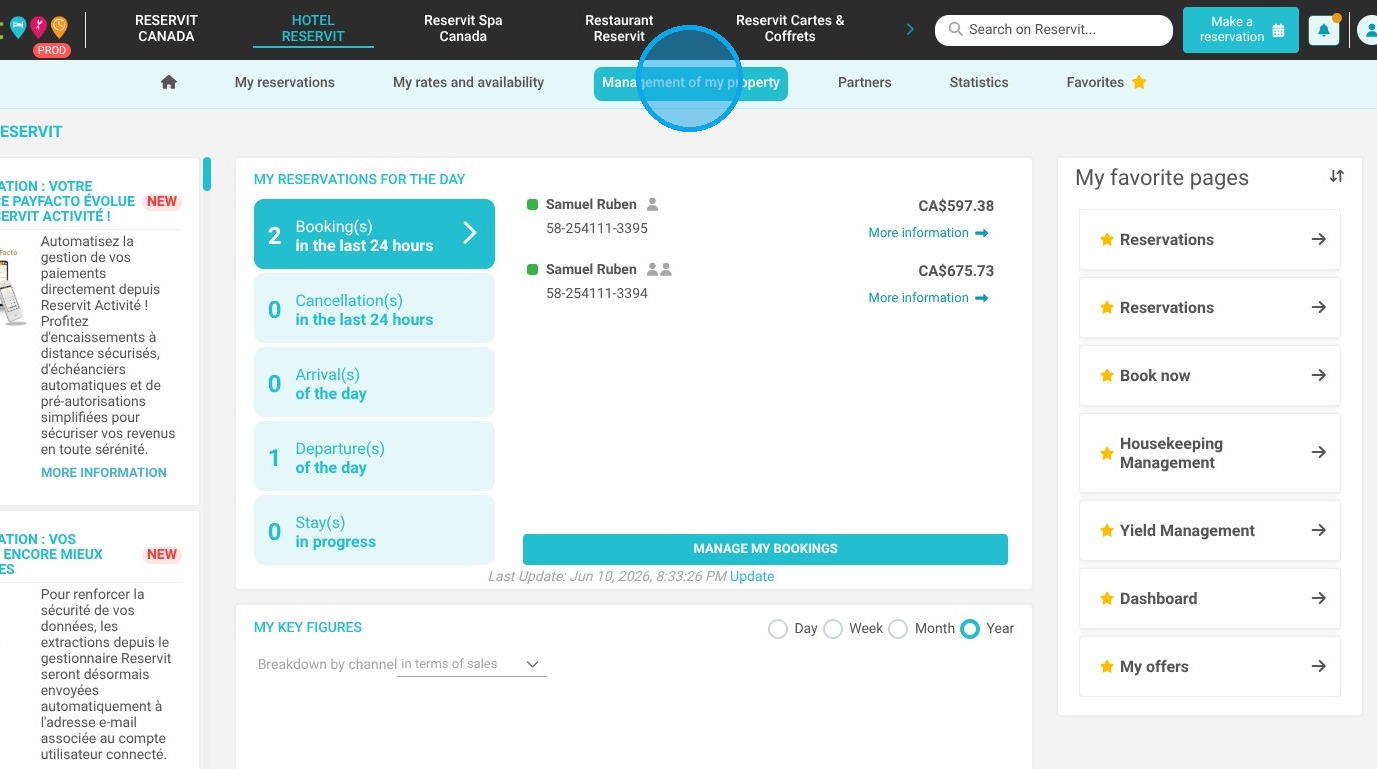Click the Favorites star icon
Viewport: 1377px width, 769px height.
tap(1139, 82)
